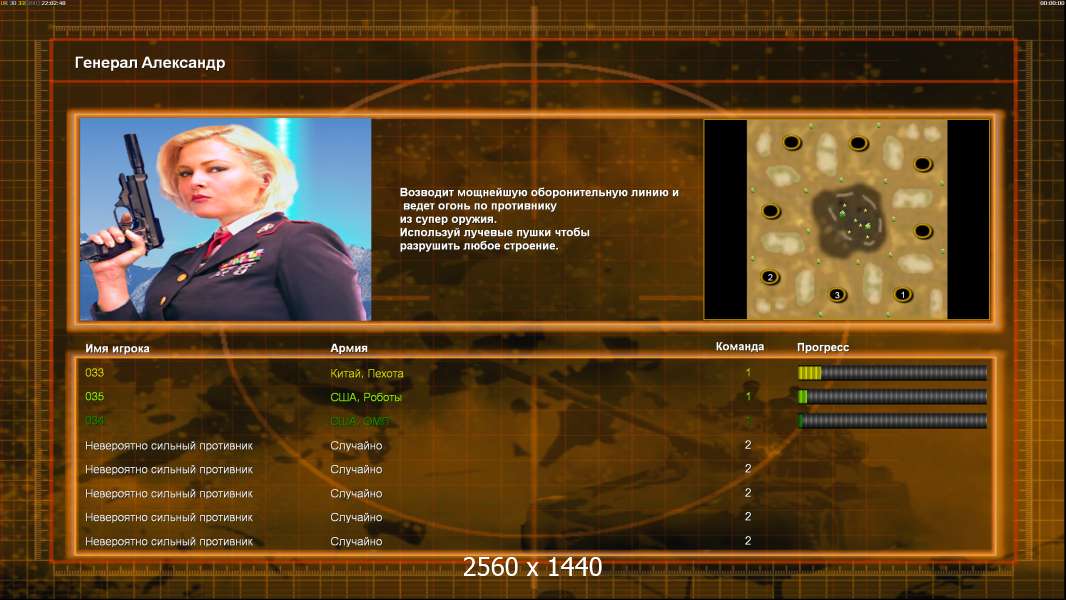Click player 034's loading progress bar

(x=892, y=421)
